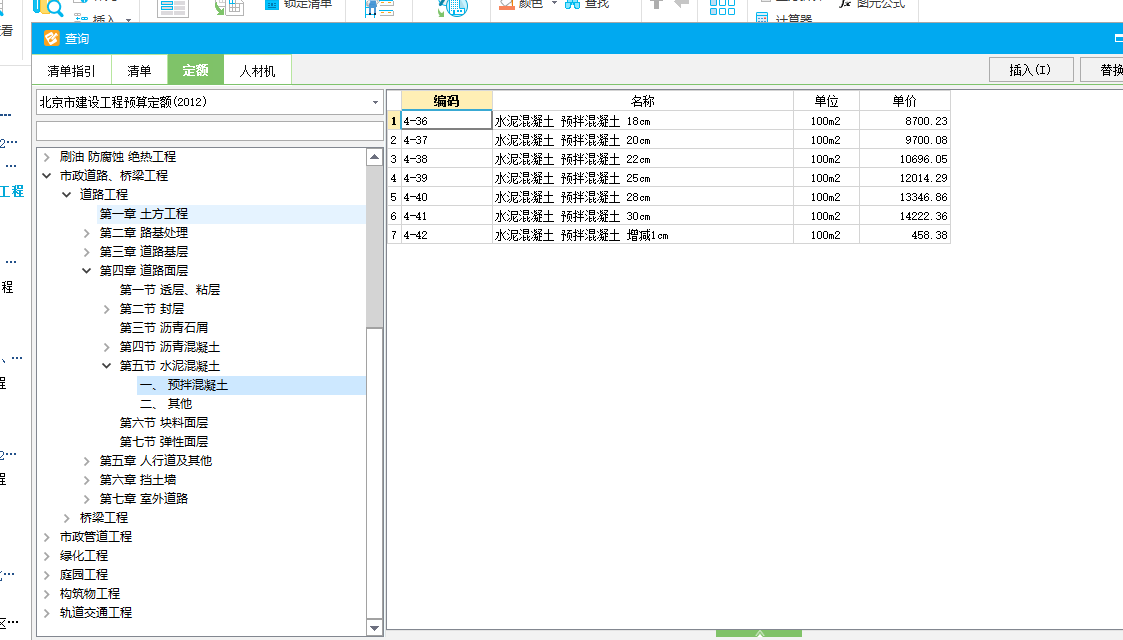Collapse the 市政道路、桥梁工程 node
Image resolution: width=1123 pixels, height=640 pixels.
pyautogui.click(x=47, y=175)
